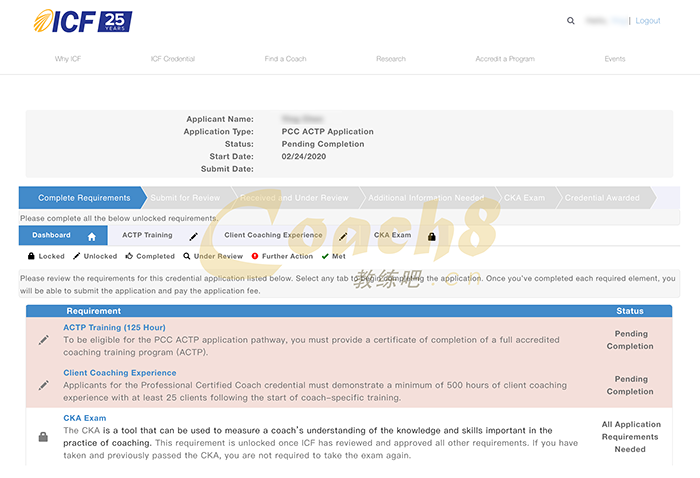
Task: Open the Find a Coach menu
Action: pos(285,59)
